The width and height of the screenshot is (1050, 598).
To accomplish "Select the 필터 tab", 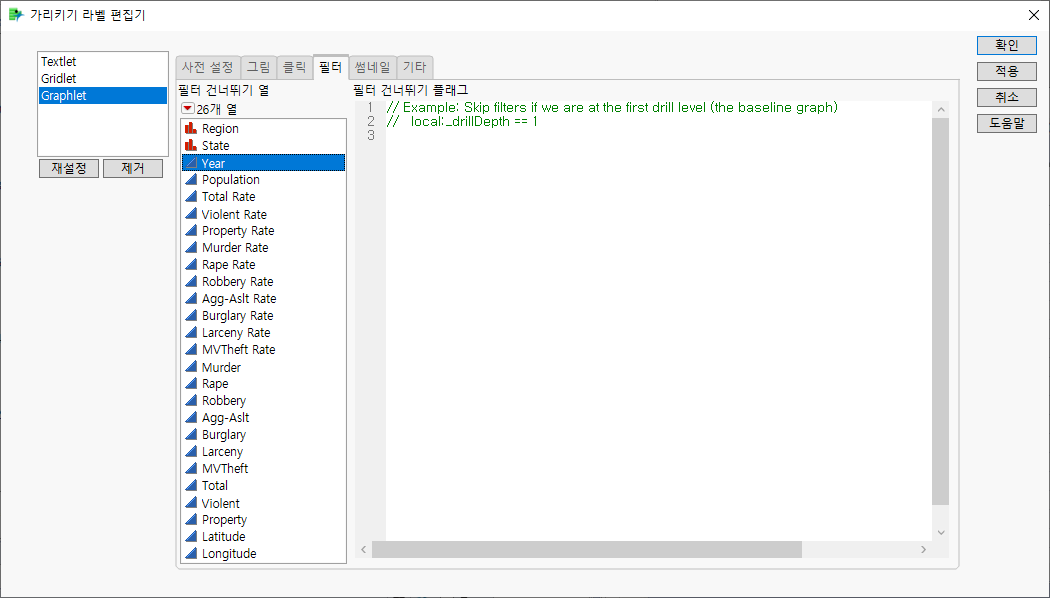I will point(330,67).
